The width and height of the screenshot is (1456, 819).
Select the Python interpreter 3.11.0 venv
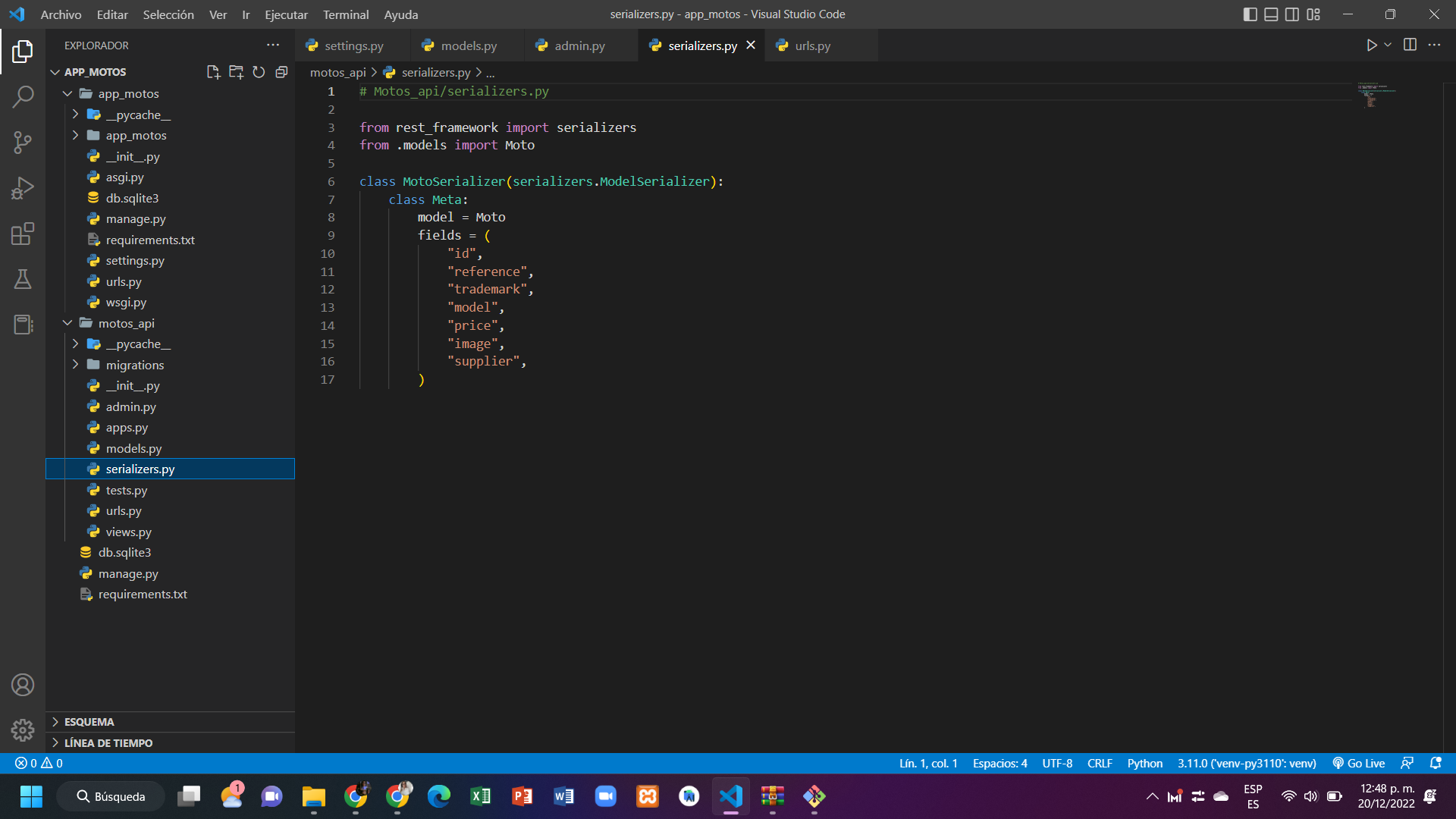click(1247, 763)
